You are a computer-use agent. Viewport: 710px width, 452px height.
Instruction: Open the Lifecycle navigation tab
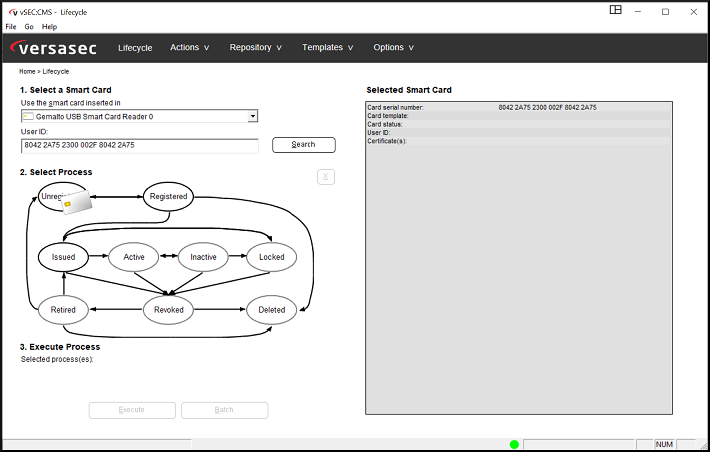click(135, 48)
